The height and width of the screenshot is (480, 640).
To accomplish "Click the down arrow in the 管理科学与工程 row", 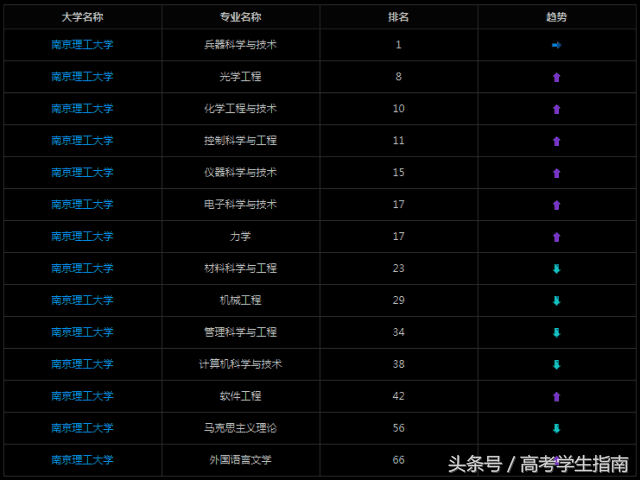I will 556,332.
